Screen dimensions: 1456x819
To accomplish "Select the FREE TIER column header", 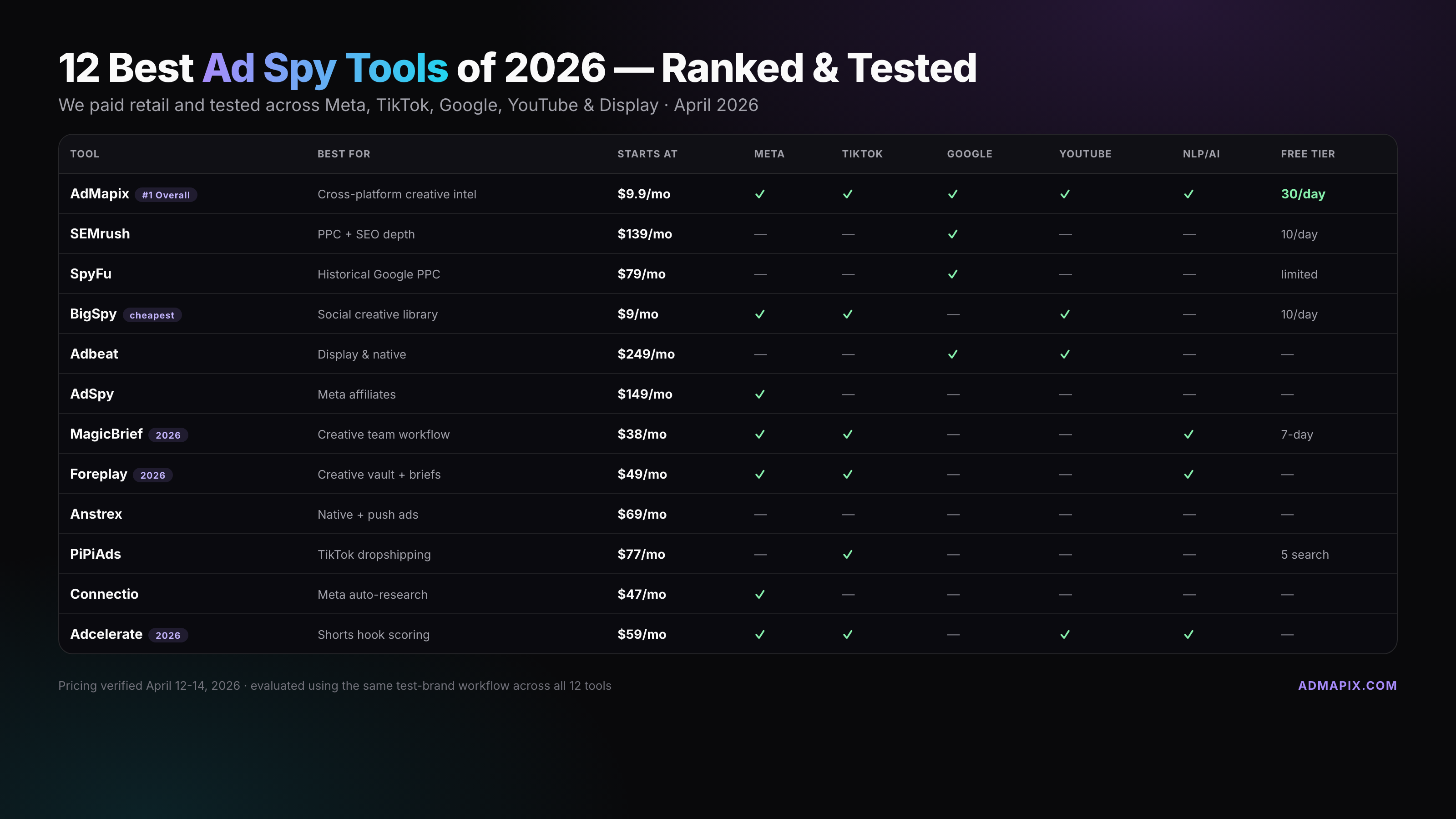I will [x=1307, y=154].
